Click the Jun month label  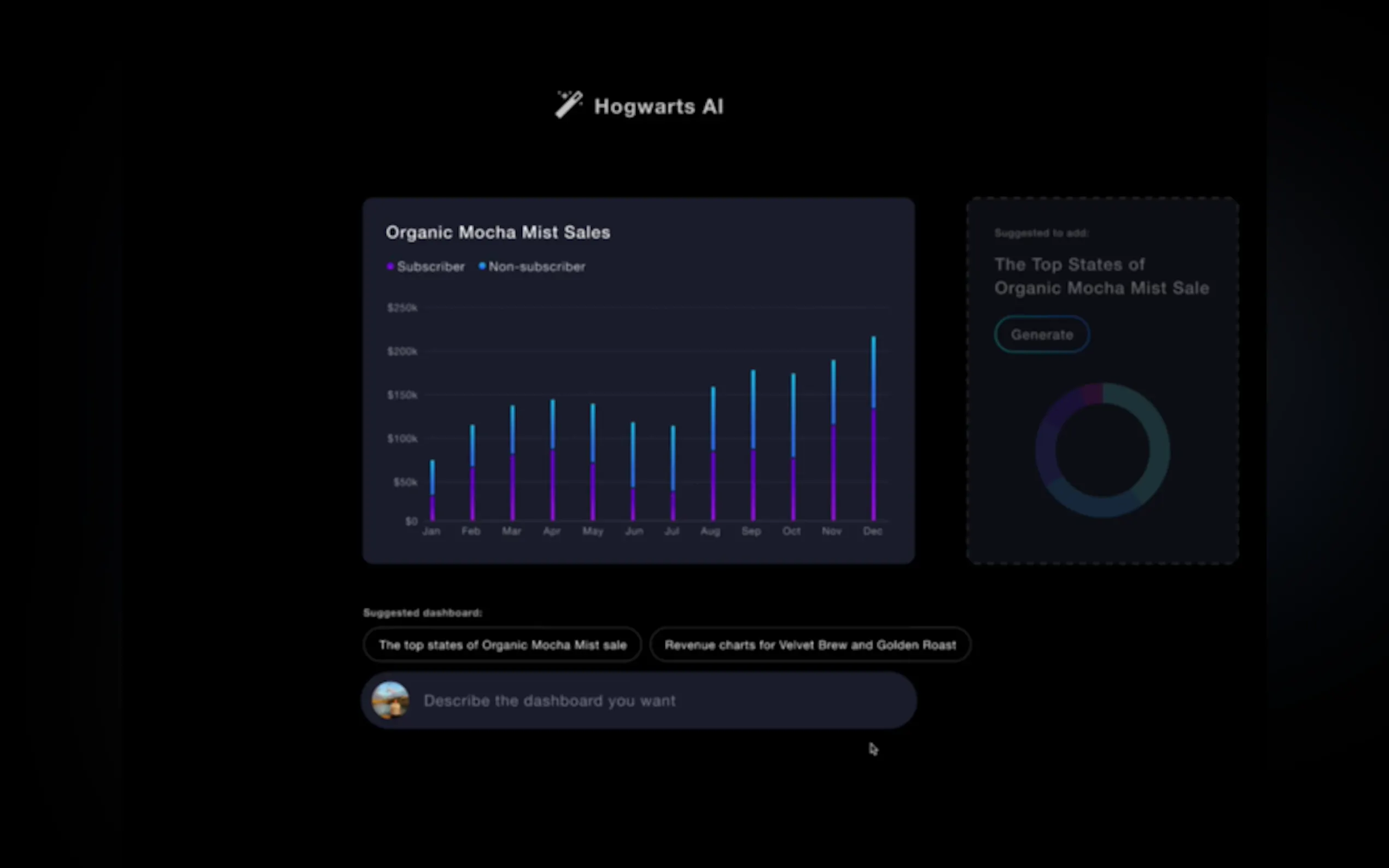point(633,532)
